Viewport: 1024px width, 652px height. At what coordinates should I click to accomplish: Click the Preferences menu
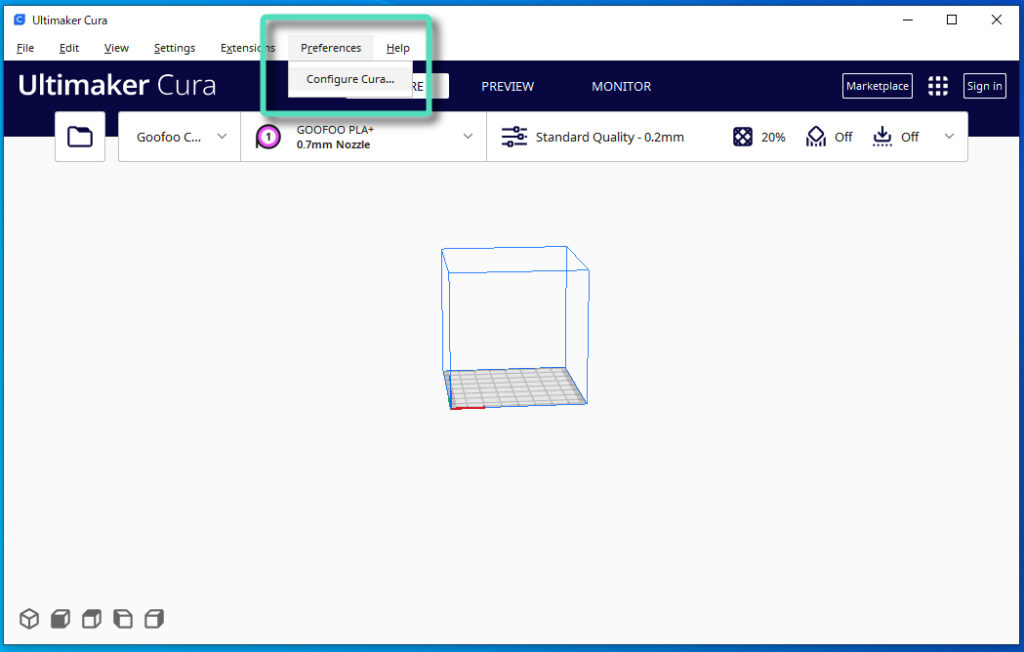point(330,48)
